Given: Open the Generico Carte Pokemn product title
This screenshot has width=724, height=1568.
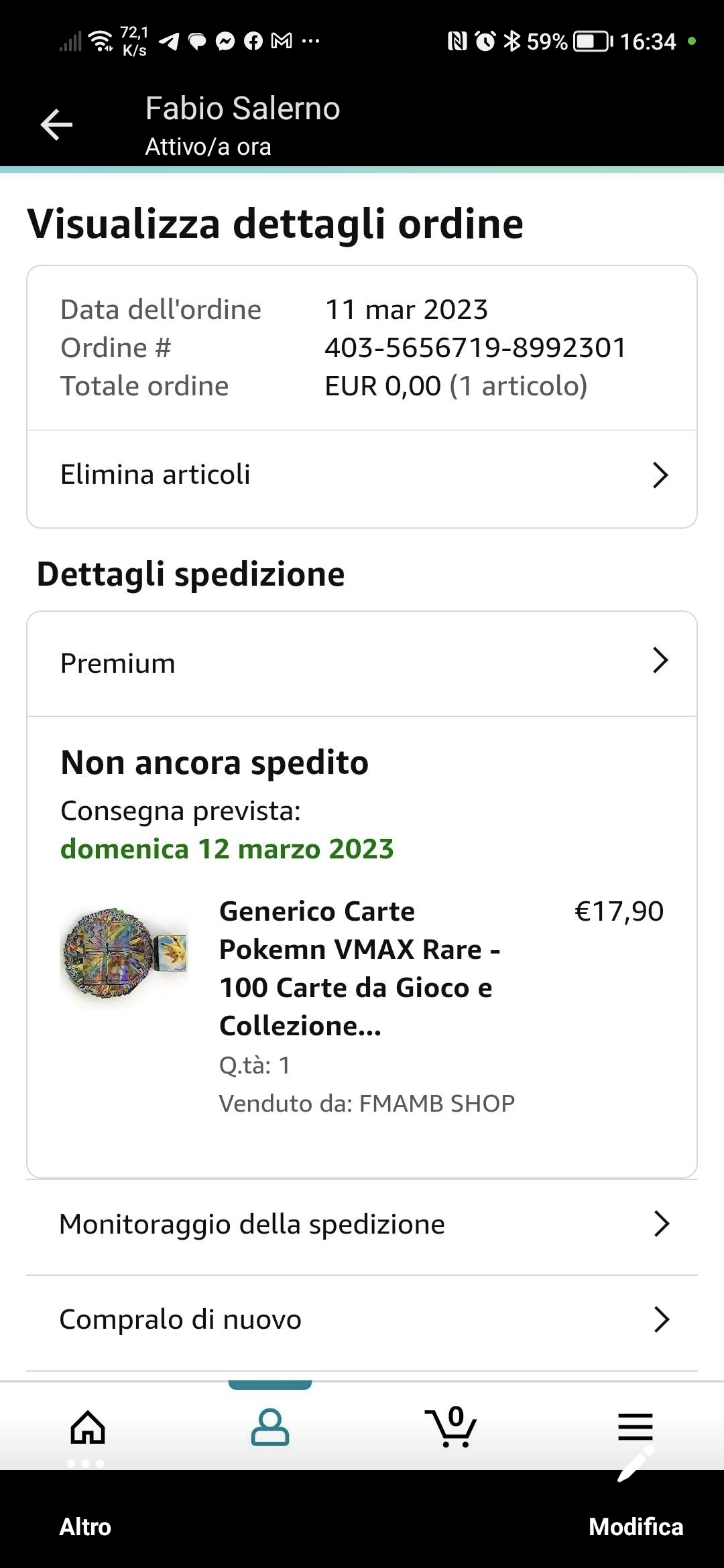Looking at the screenshot, I should pyautogui.click(x=359, y=968).
